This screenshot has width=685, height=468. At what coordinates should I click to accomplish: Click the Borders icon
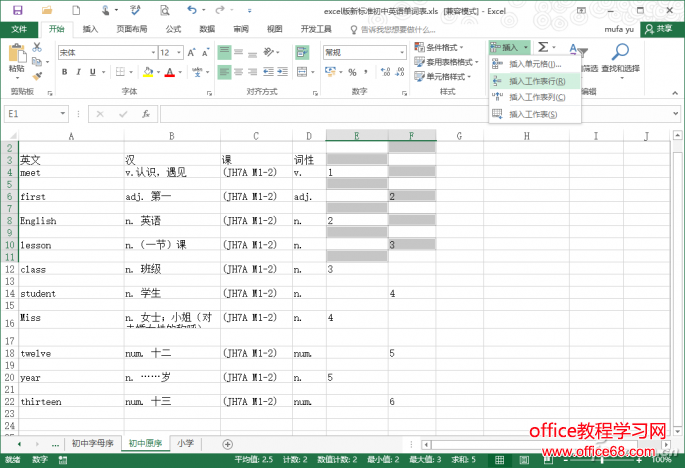120,72
